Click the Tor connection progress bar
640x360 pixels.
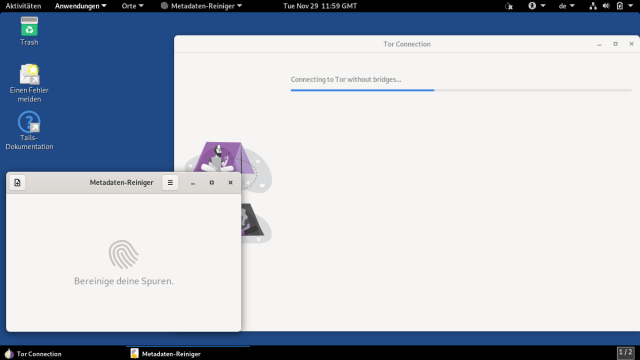[x=461, y=90]
